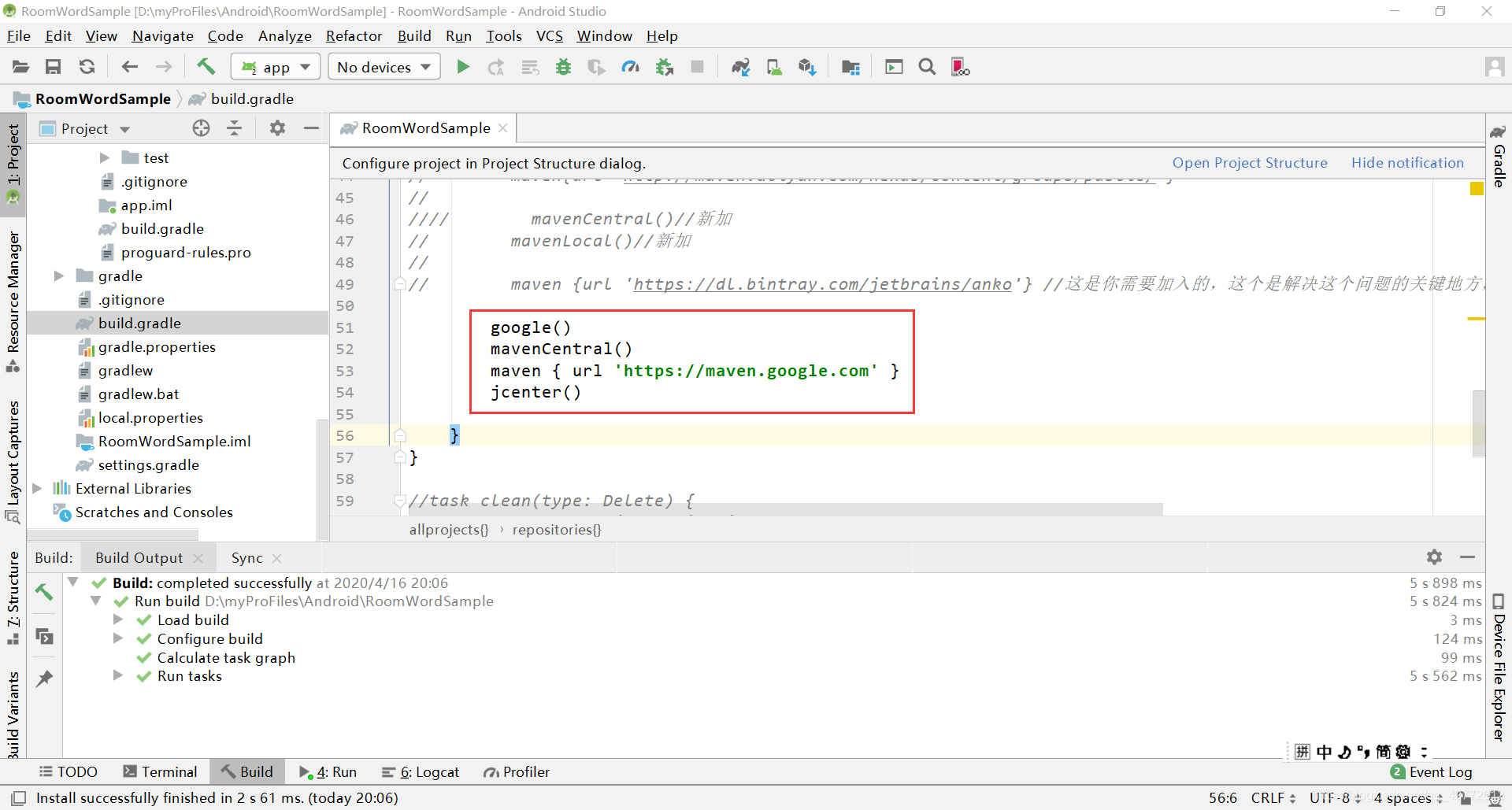Open the SDK Manager icon
1512x810 pixels.
[x=807, y=67]
